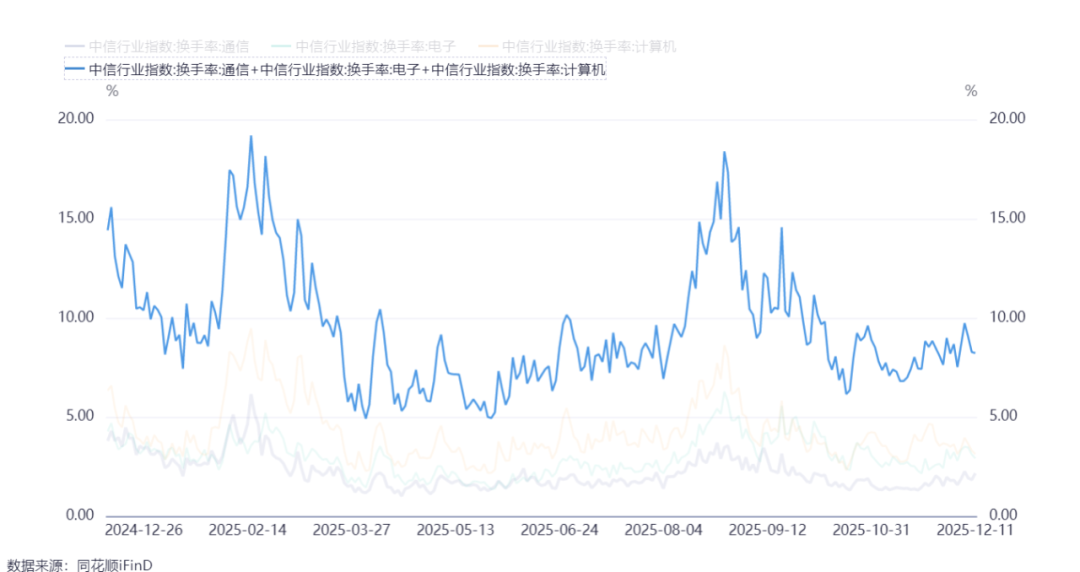Click the 2025-05-13 x-axis date label
The height and width of the screenshot is (572, 1080).
click(456, 530)
